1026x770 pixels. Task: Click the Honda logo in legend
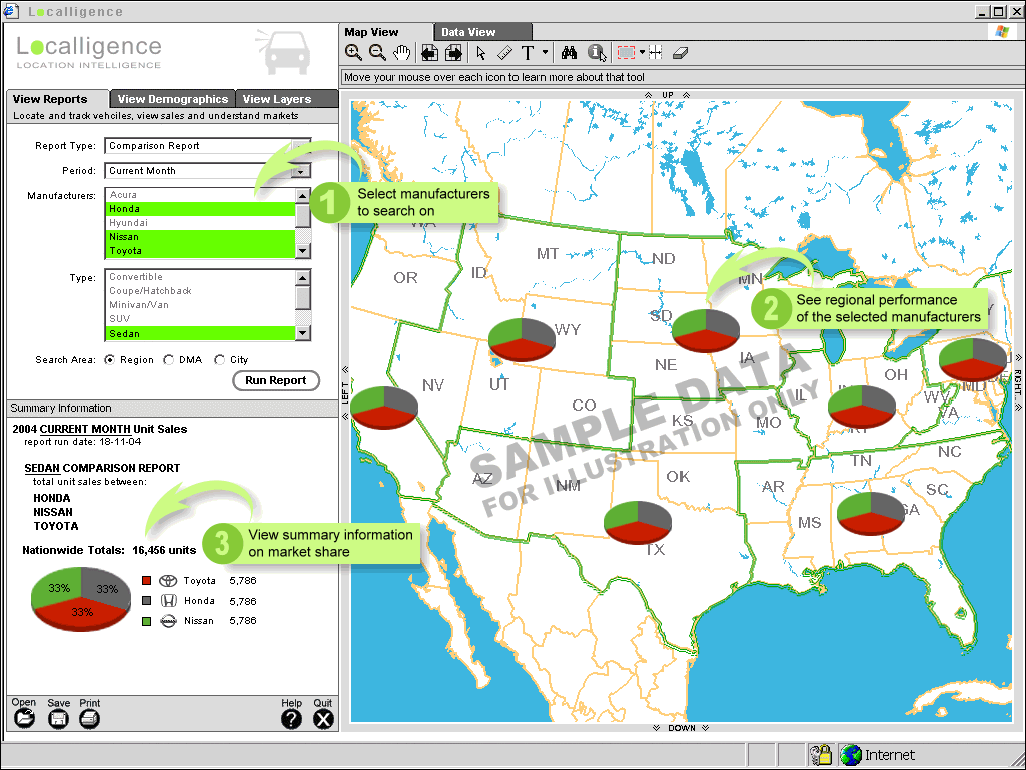(169, 601)
